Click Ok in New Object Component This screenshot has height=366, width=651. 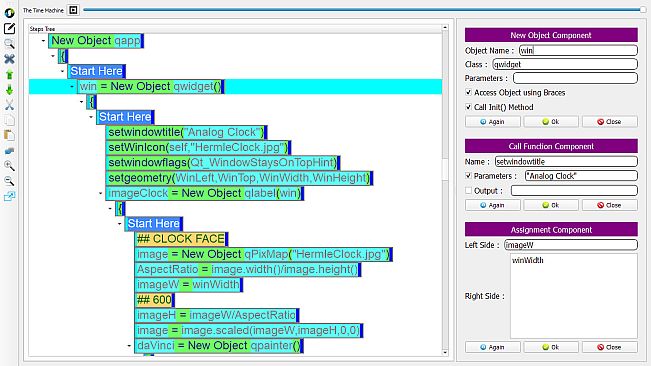551,122
